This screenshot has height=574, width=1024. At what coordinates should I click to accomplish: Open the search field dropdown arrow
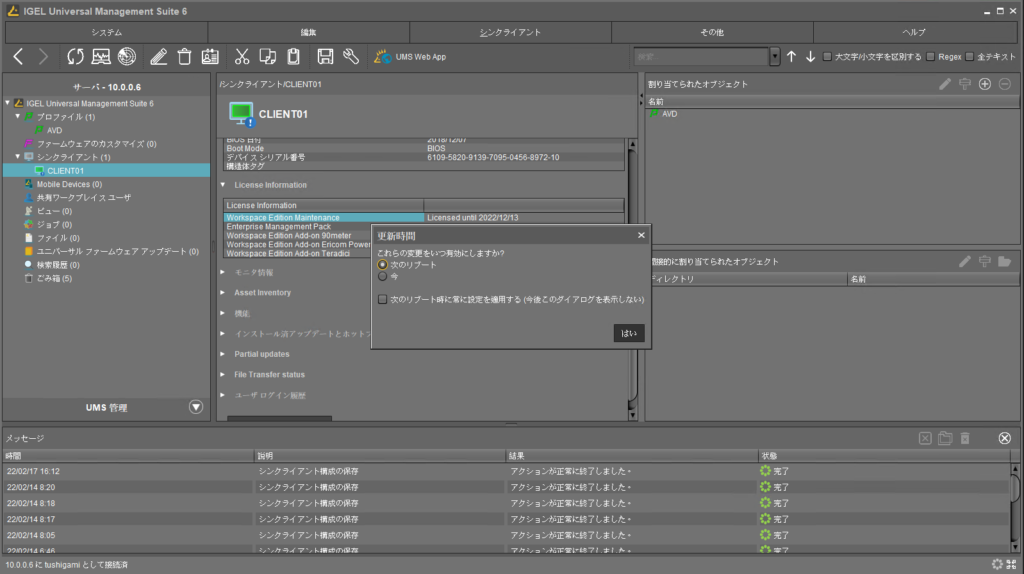point(775,57)
